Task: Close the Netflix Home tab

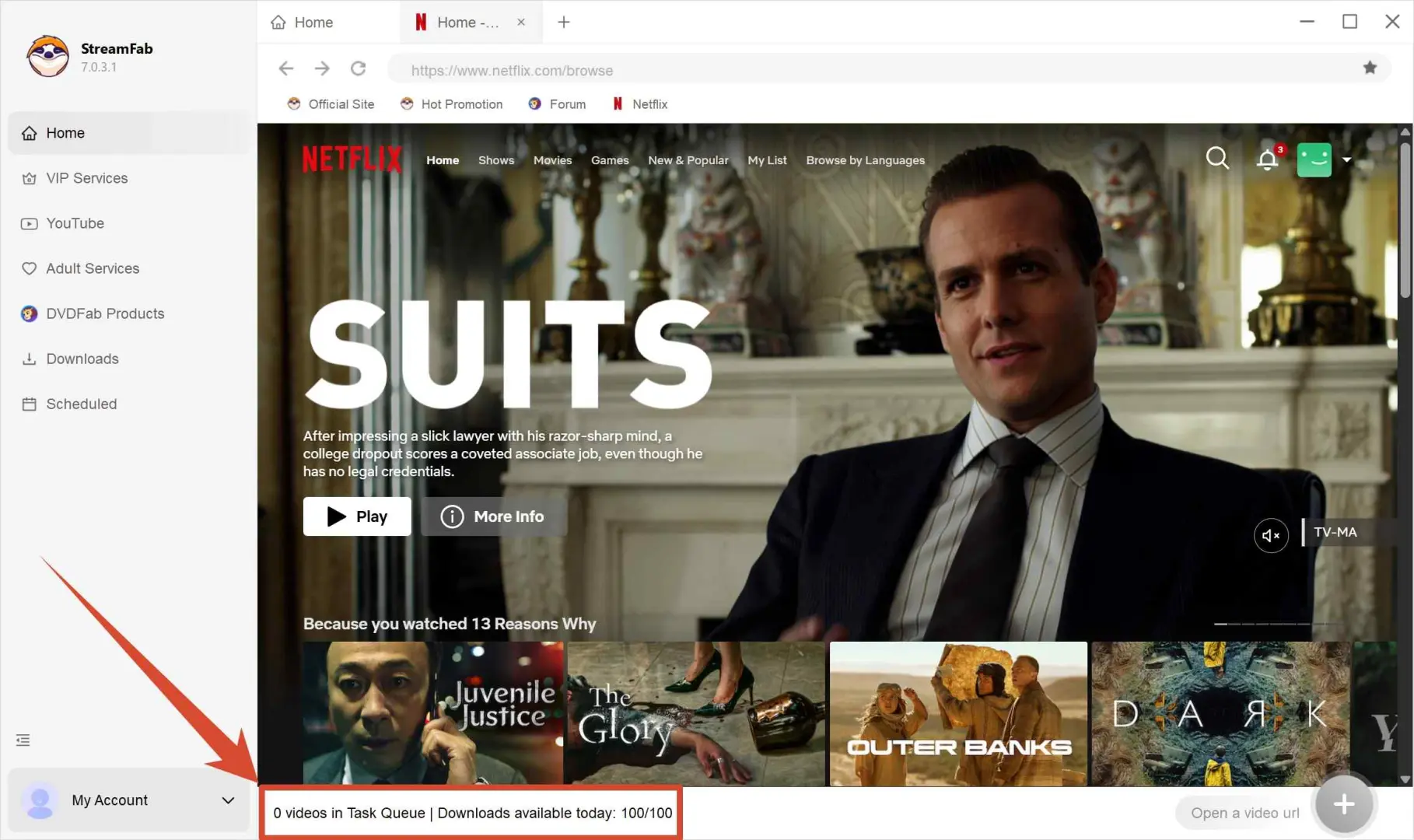Action: 521,23
